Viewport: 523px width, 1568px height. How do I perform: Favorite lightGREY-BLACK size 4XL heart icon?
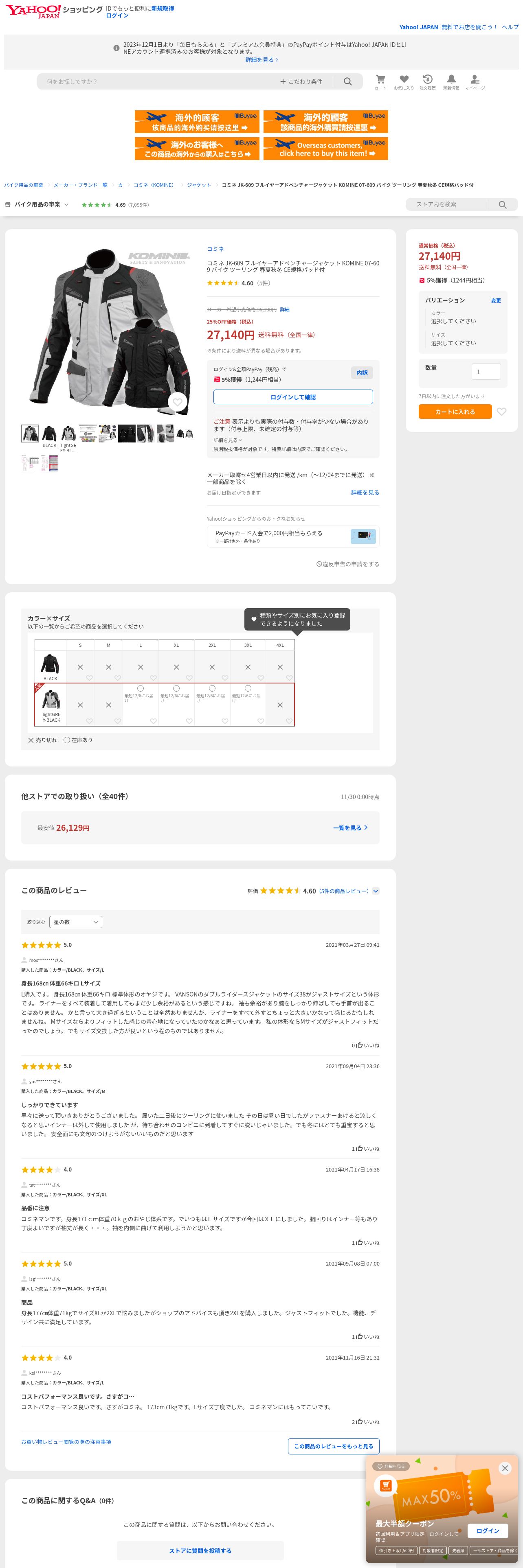(x=289, y=720)
